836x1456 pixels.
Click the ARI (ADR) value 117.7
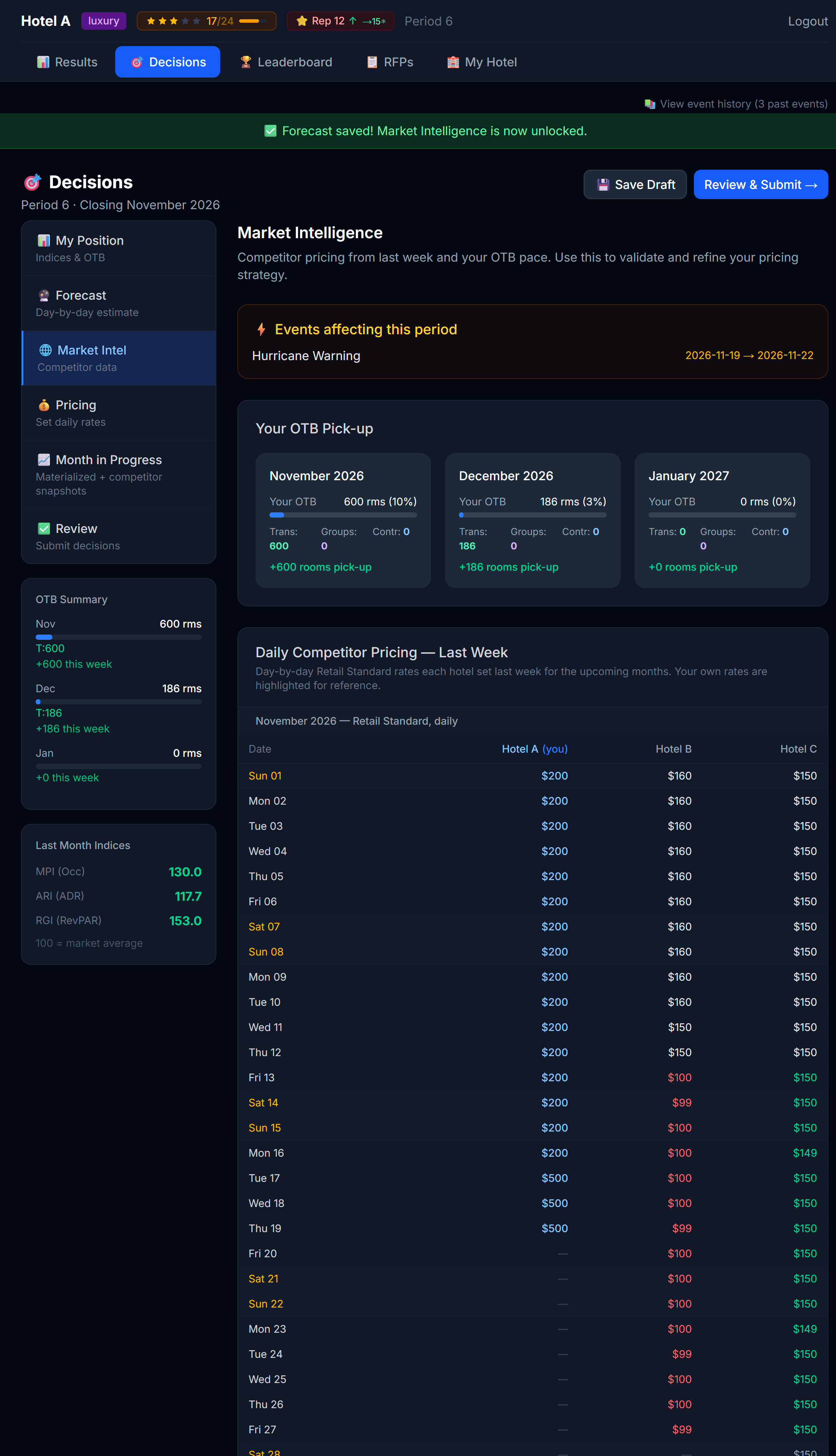coord(188,897)
